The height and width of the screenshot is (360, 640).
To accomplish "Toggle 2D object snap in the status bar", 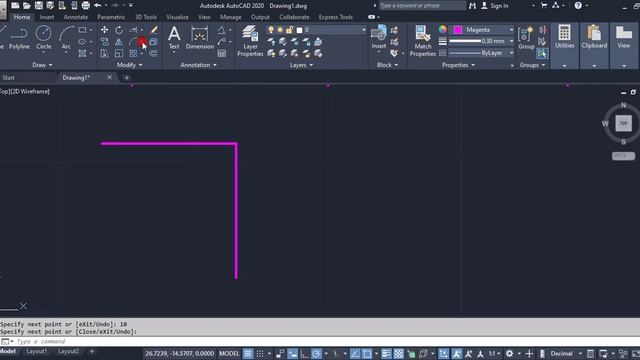I will [367, 353].
